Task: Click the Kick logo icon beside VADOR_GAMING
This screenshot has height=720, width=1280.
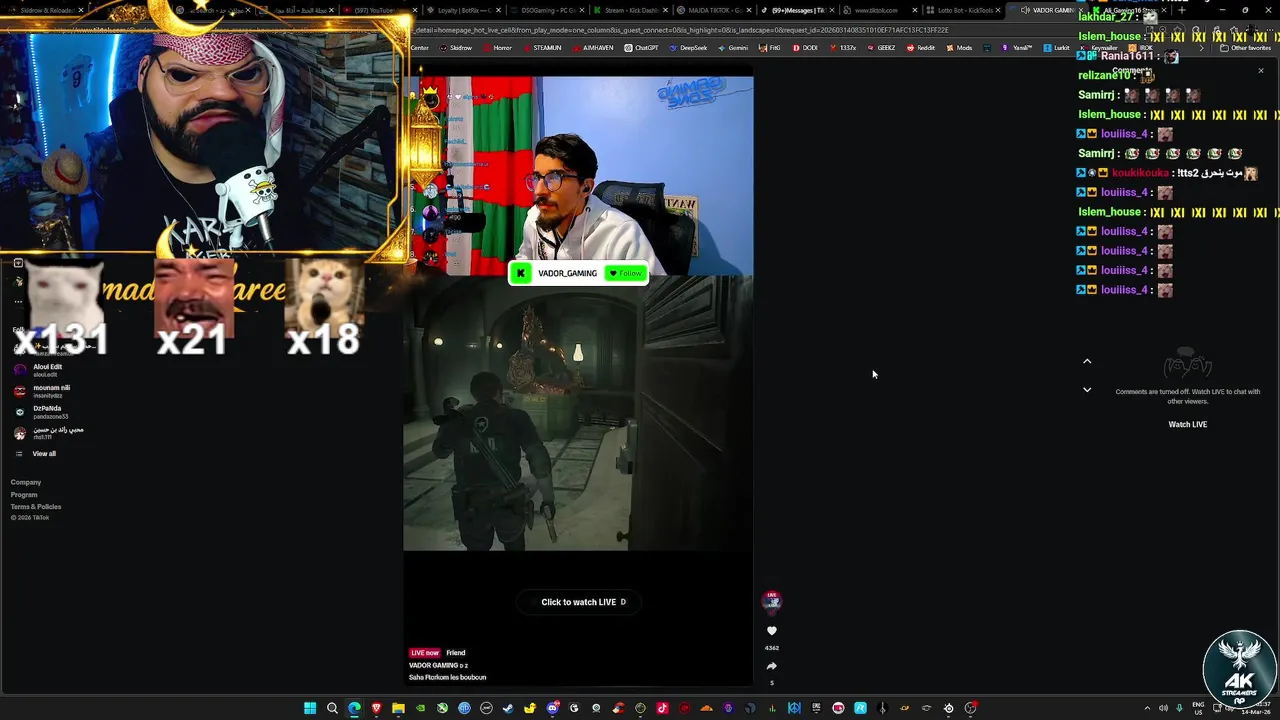Action: click(x=520, y=273)
